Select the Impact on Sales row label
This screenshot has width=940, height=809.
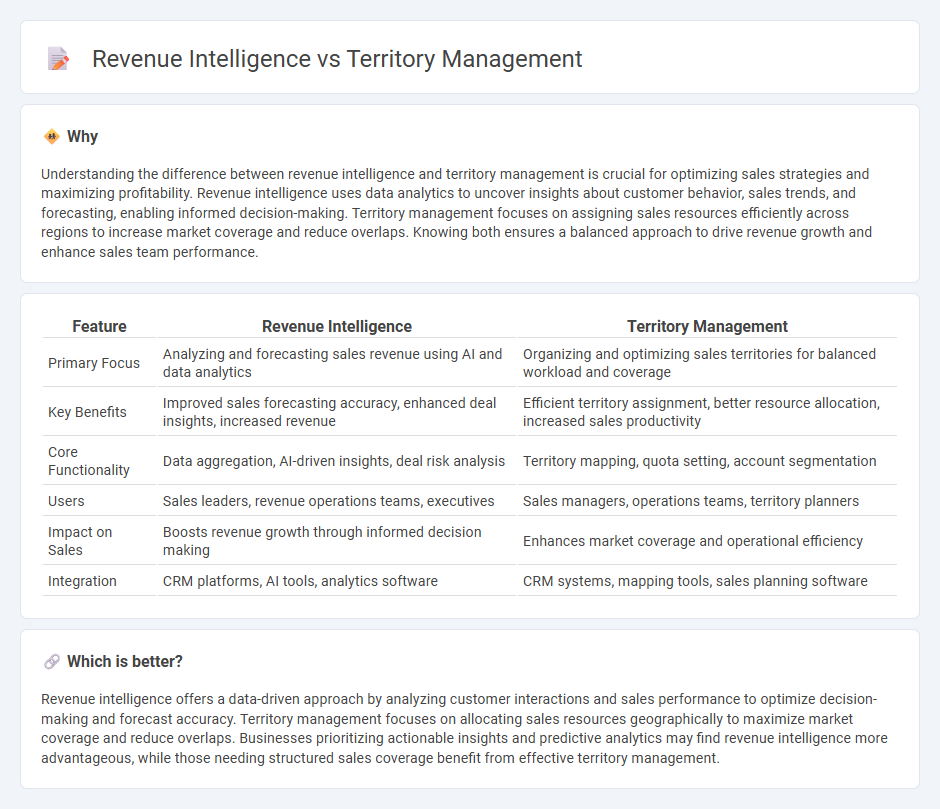(x=80, y=541)
